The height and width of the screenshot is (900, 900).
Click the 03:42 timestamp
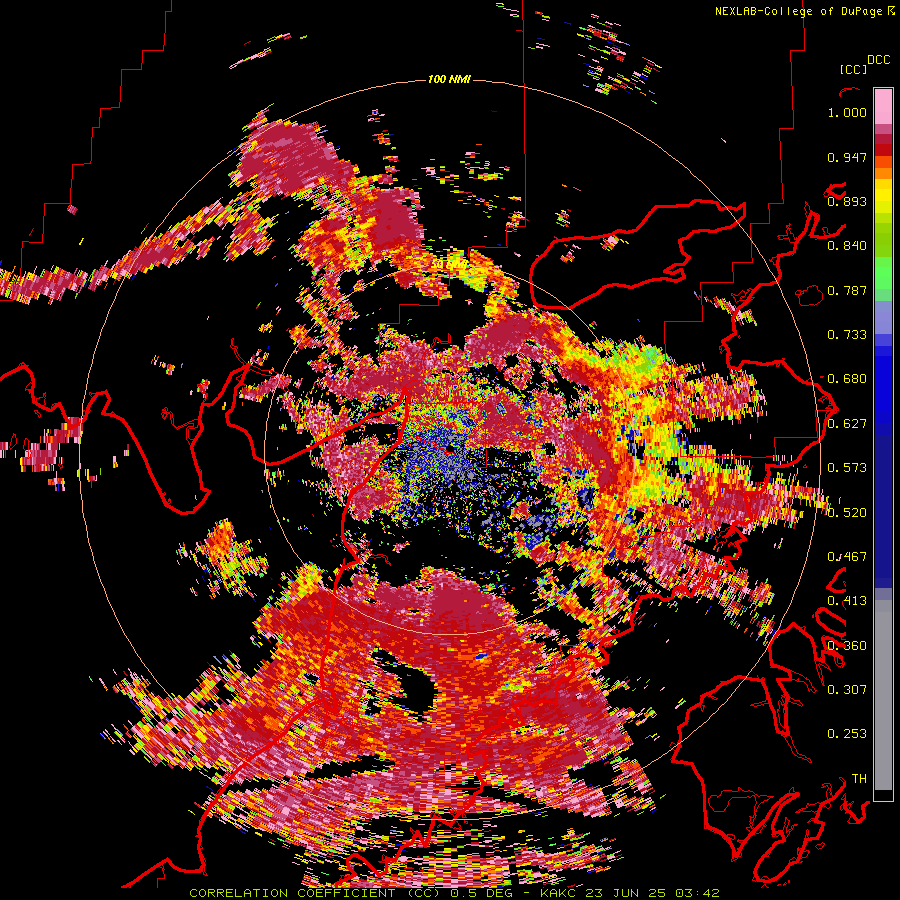click(x=697, y=893)
